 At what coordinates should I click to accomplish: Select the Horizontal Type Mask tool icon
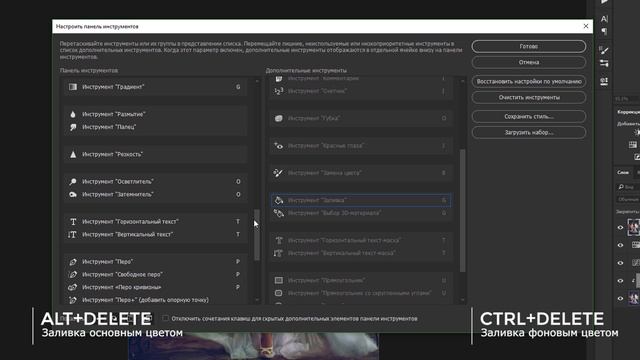click(x=278, y=240)
